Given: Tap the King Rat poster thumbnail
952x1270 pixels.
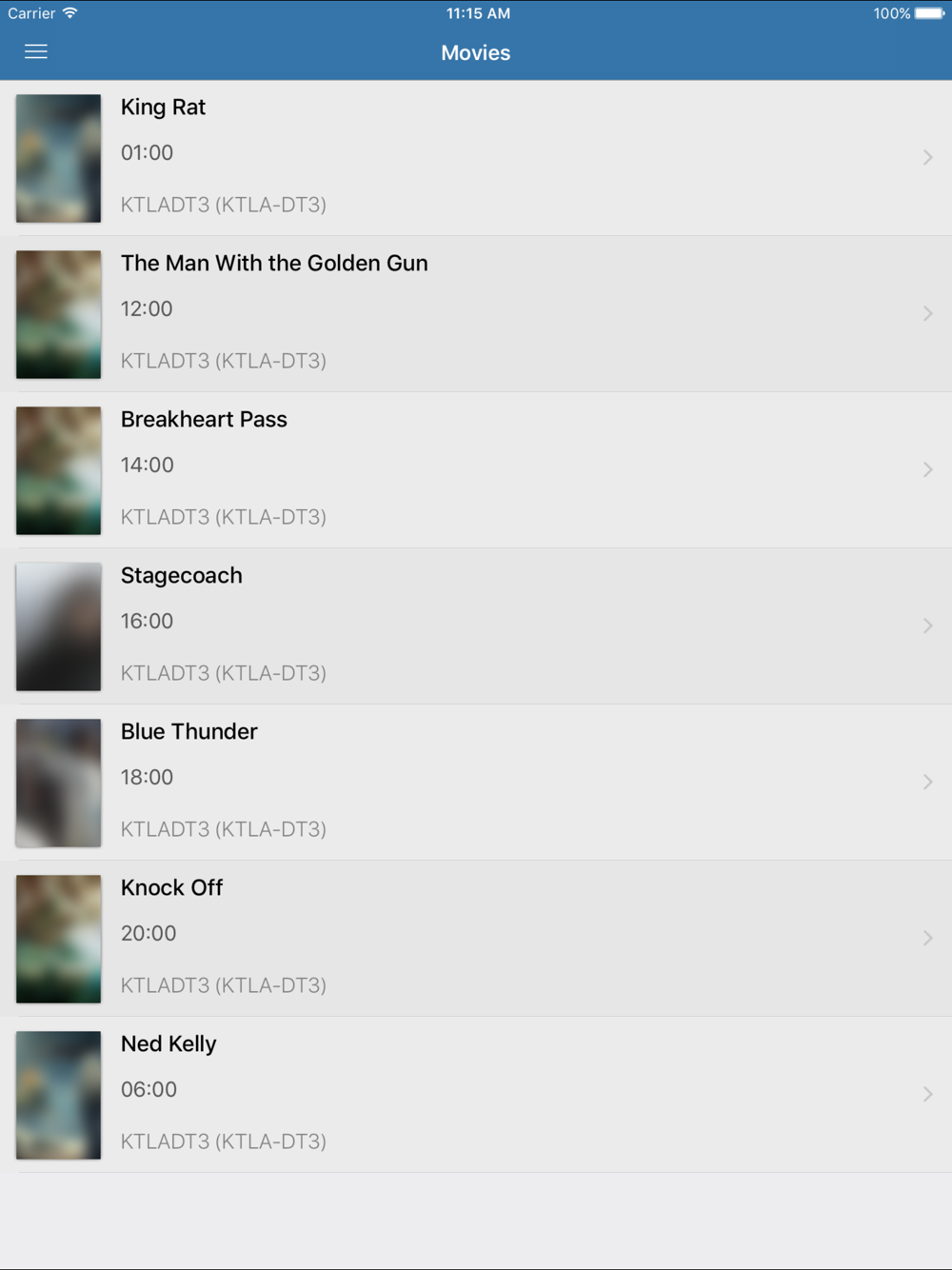Looking at the screenshot, I should coord(58,158).
